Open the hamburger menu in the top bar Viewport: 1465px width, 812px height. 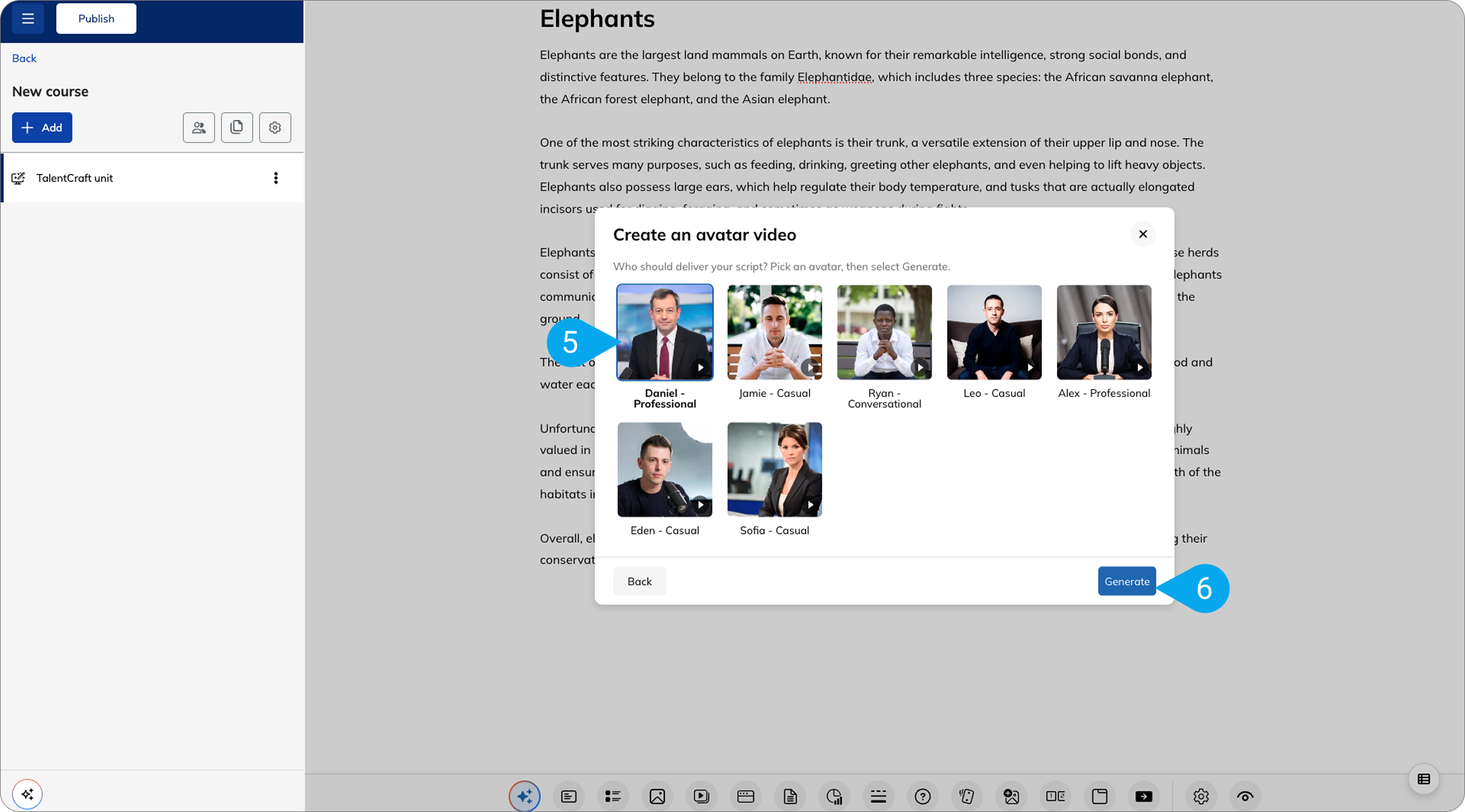click(x=28, y=18)
